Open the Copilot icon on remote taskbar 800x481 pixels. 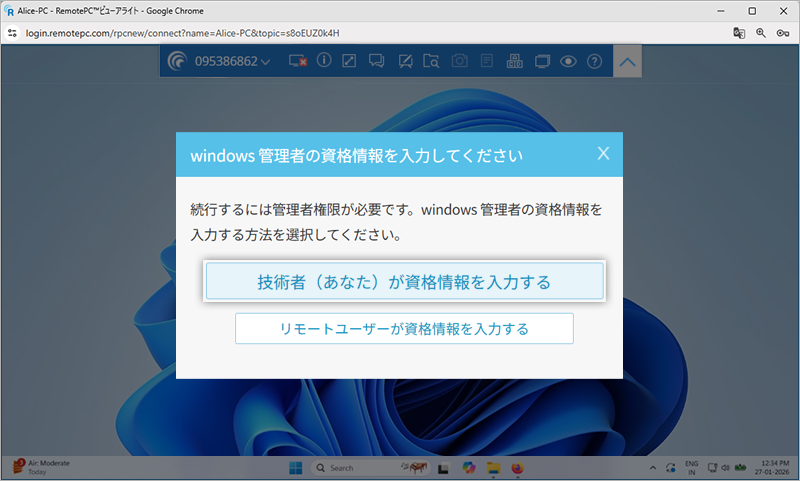[x=468, y=468]
